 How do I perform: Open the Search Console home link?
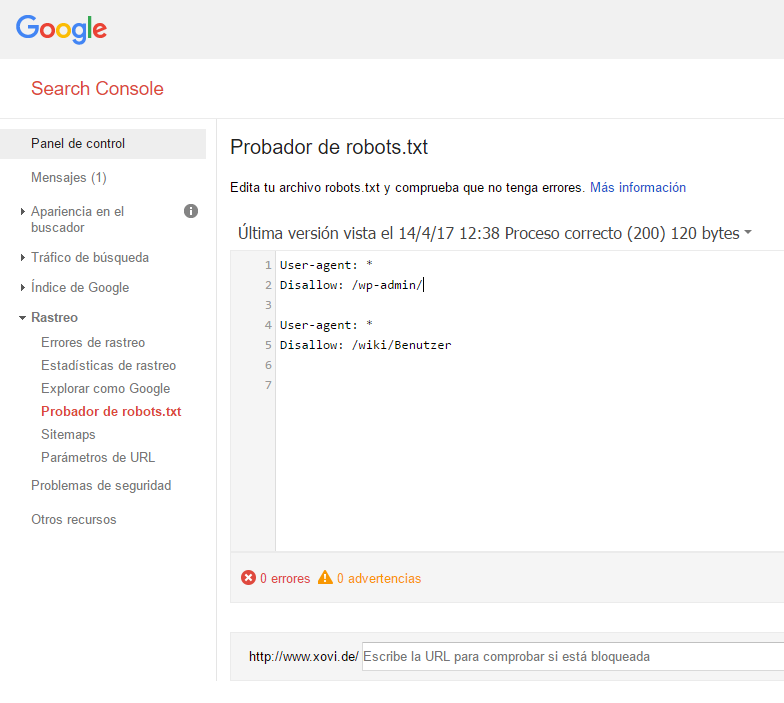click(x=97, y=88)
